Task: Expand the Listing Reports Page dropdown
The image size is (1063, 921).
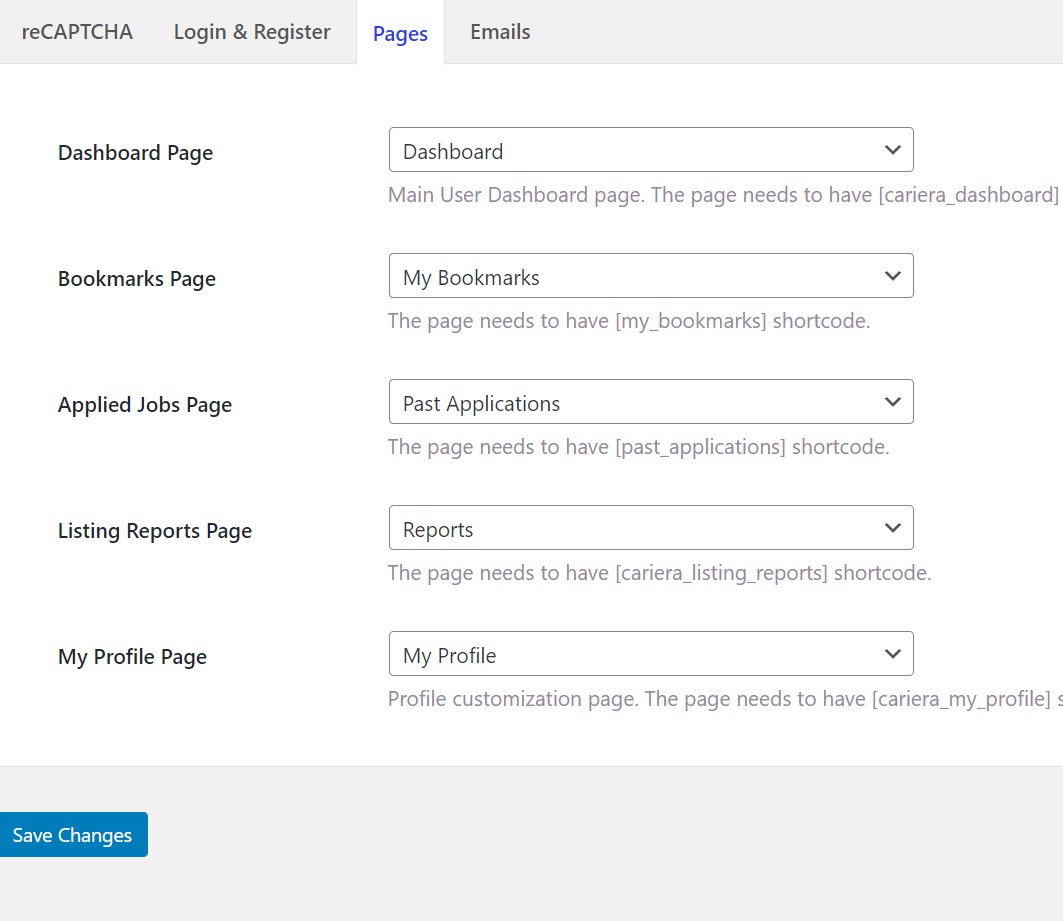Action: [x=651, y=528]
